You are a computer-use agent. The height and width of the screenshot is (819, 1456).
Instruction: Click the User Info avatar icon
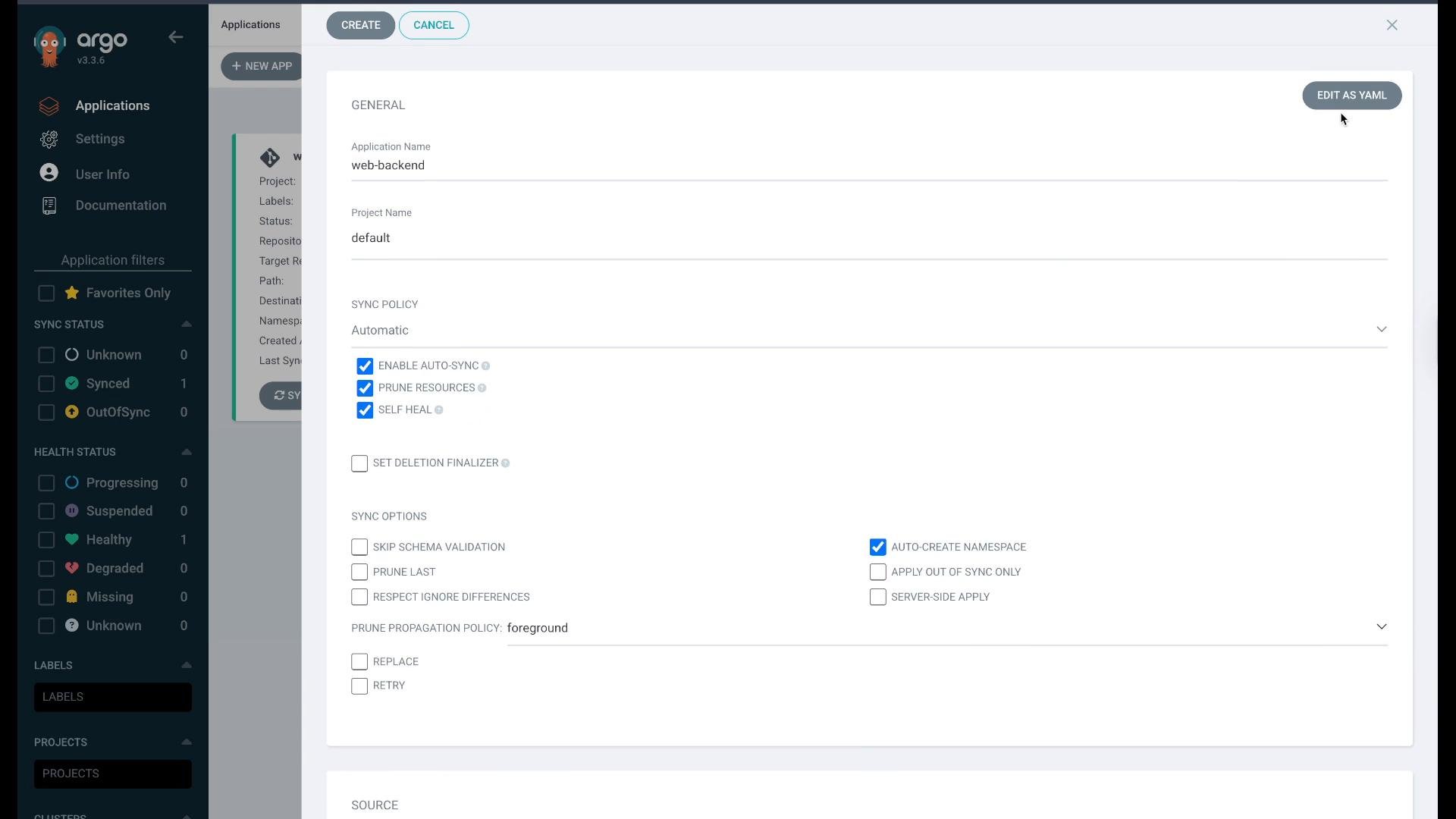[x=49, y=173]
